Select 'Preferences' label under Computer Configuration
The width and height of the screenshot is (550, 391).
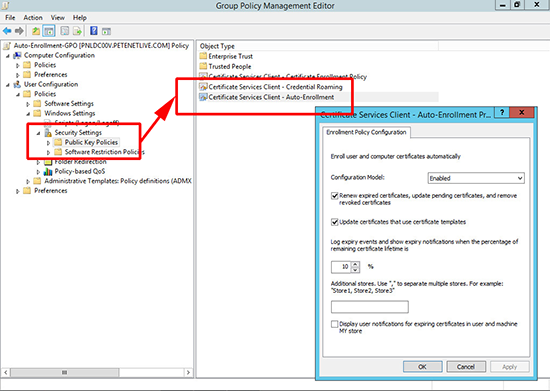(51, 75)
